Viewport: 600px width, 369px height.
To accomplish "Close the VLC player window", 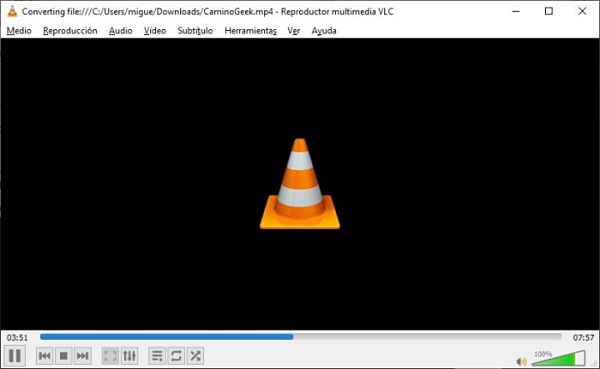I will (582, 11).
